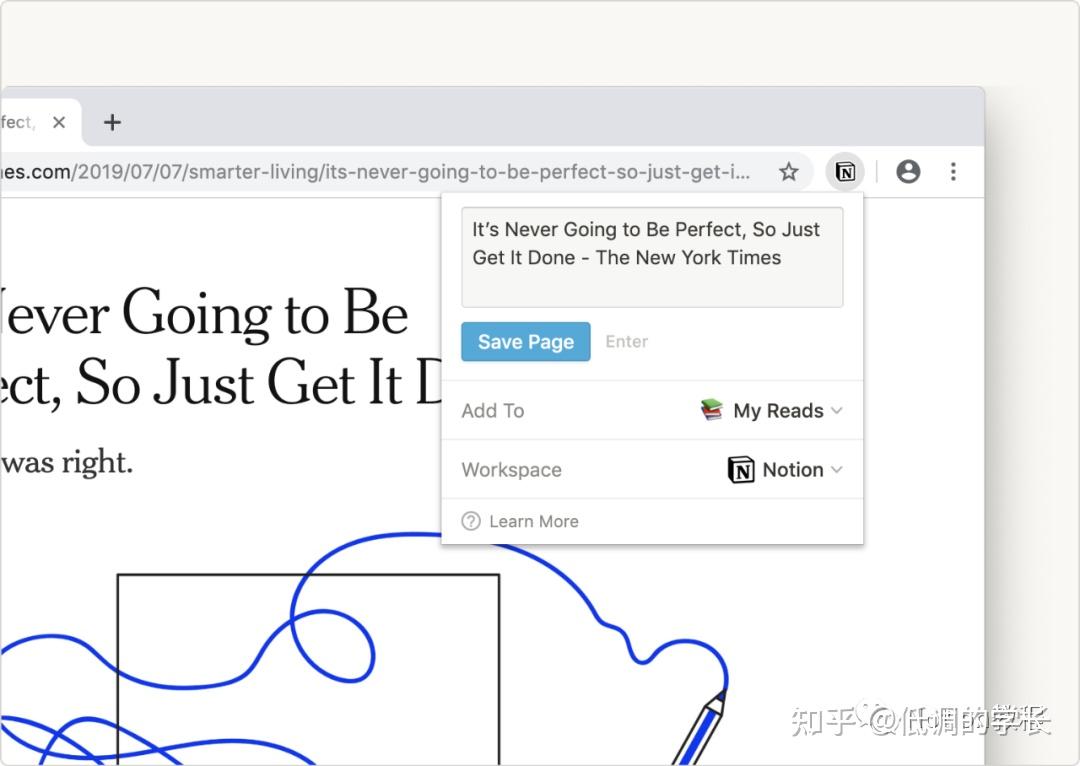1080x766 pixels.
Task: Click the article headline text
Action: click(200, 315)
